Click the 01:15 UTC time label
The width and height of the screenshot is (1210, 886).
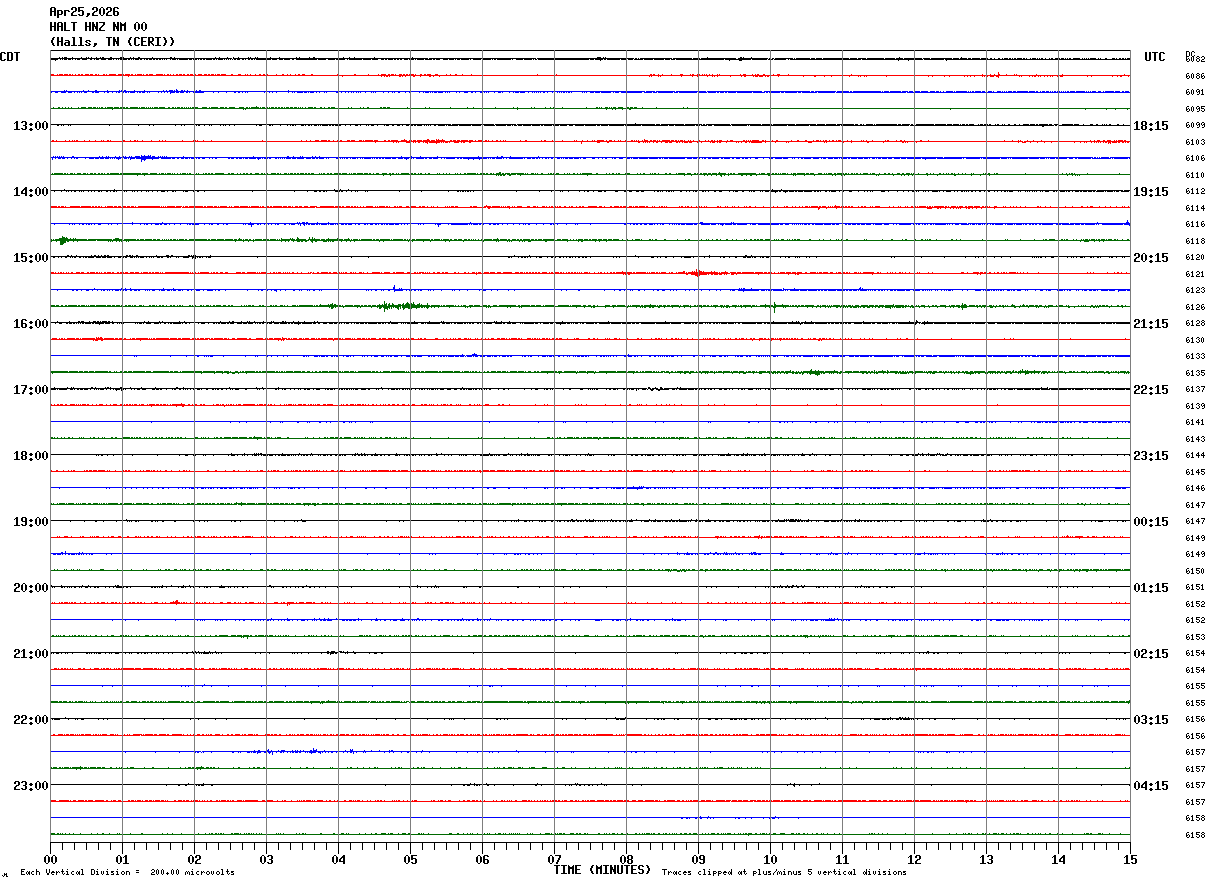pyautogui.click(x=1151, y=588)
